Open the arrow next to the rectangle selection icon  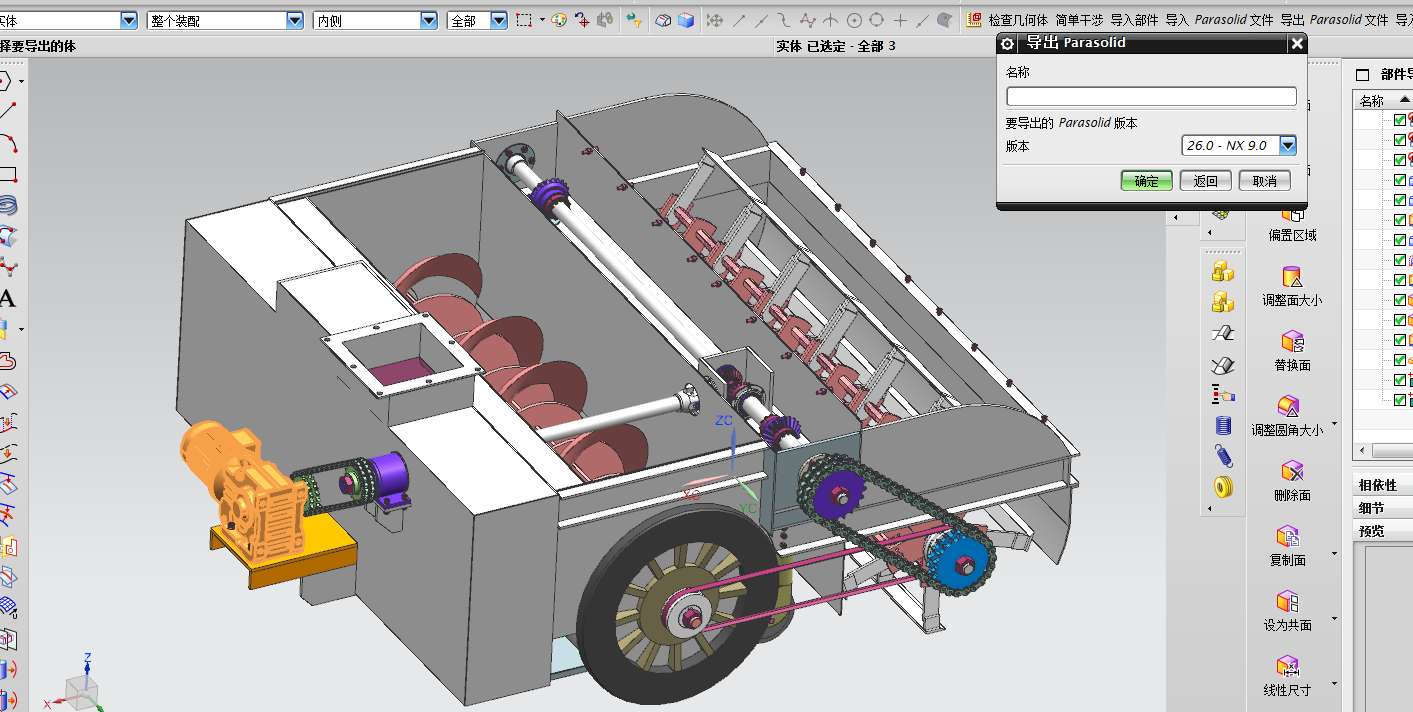[x=542, y=20]
